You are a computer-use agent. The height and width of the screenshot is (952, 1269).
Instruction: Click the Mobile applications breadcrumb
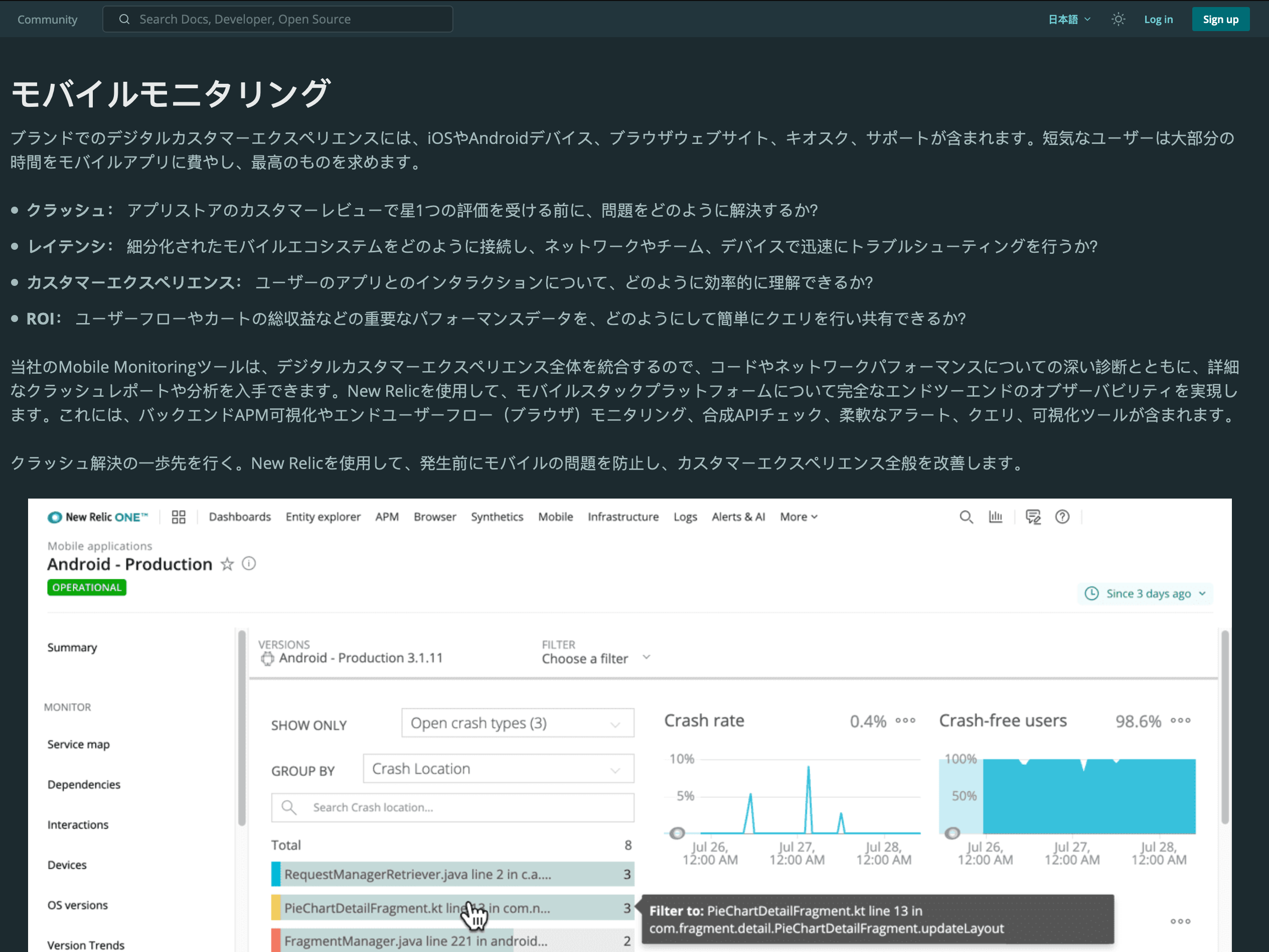pyautogui.click(x=99, y=546)
